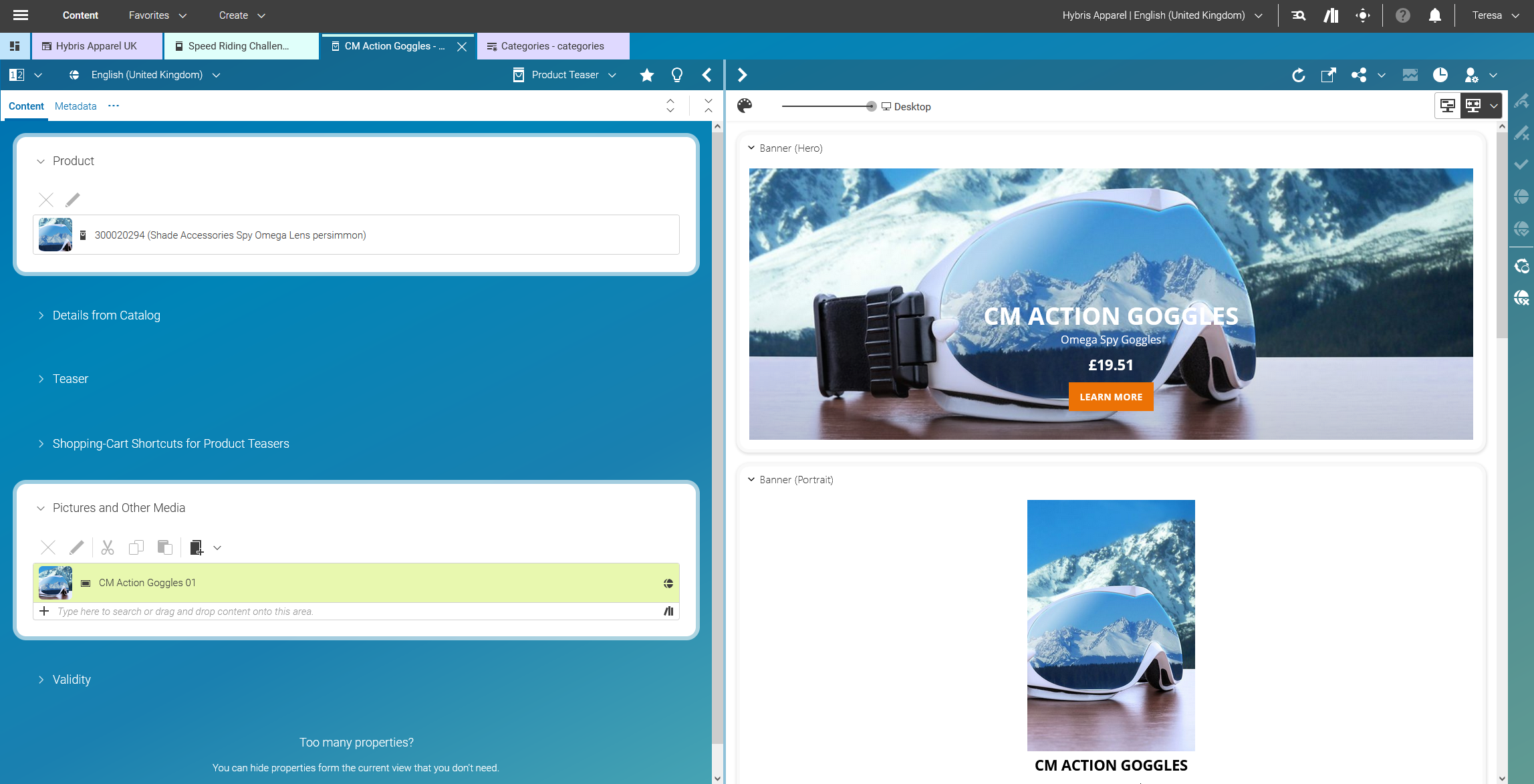Switch to the Metadata tab
The height and width of the screenshot is (784, 1534).
(75, 106)
